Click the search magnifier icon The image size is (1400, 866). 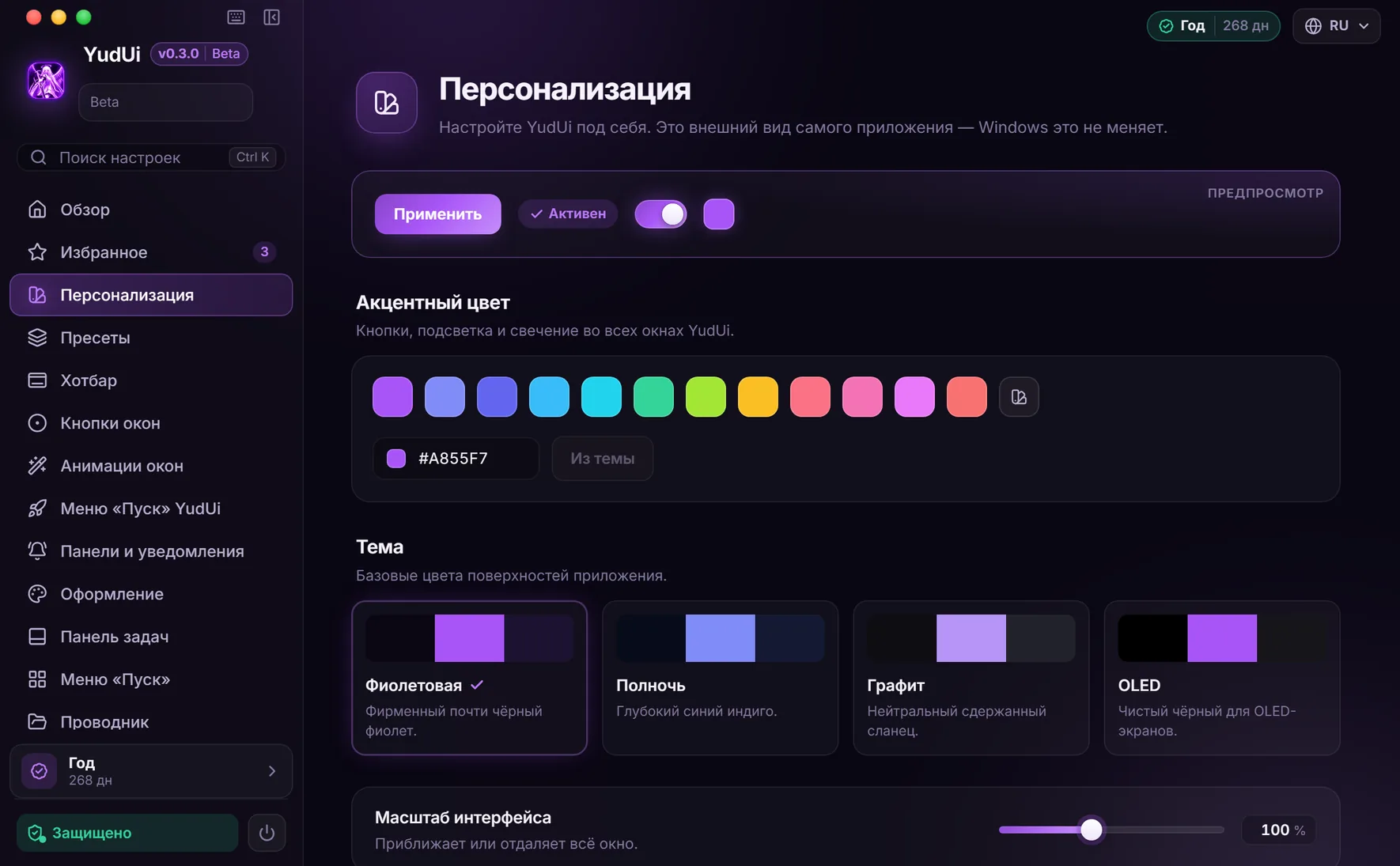38,157
